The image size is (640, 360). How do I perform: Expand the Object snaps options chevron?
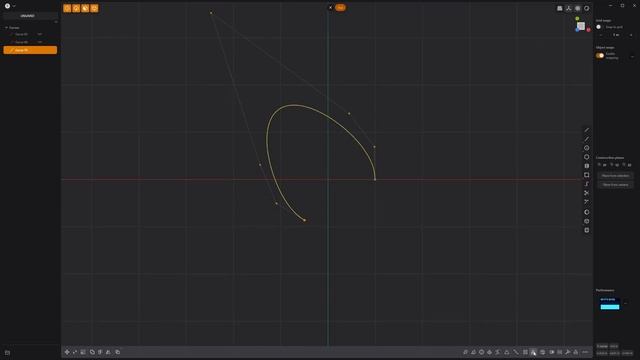pyautogui.click(x=632, y=56)
